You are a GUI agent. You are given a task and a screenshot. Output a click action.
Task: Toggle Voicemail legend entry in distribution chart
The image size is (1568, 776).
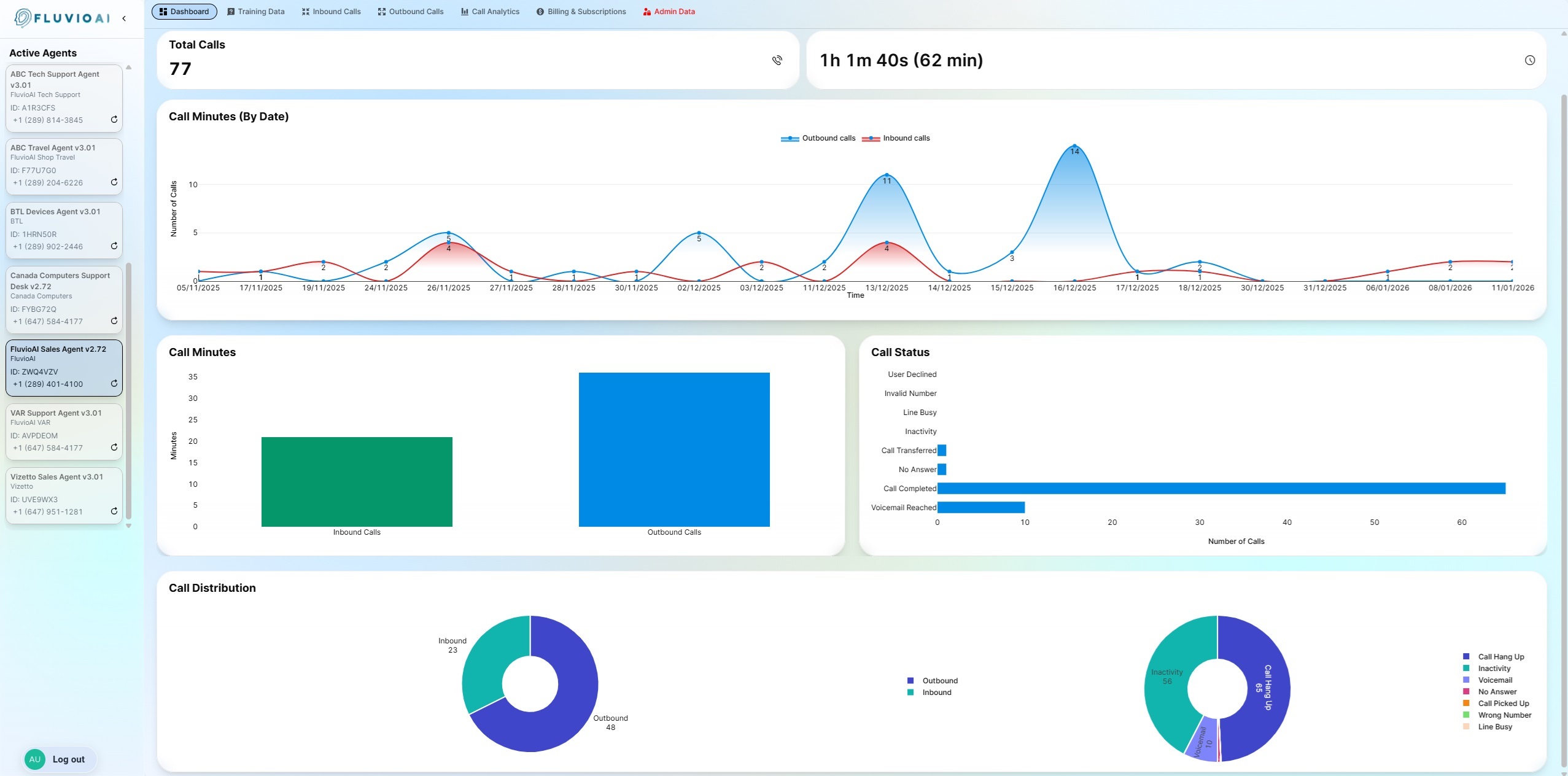click(x=1494, y=680)
